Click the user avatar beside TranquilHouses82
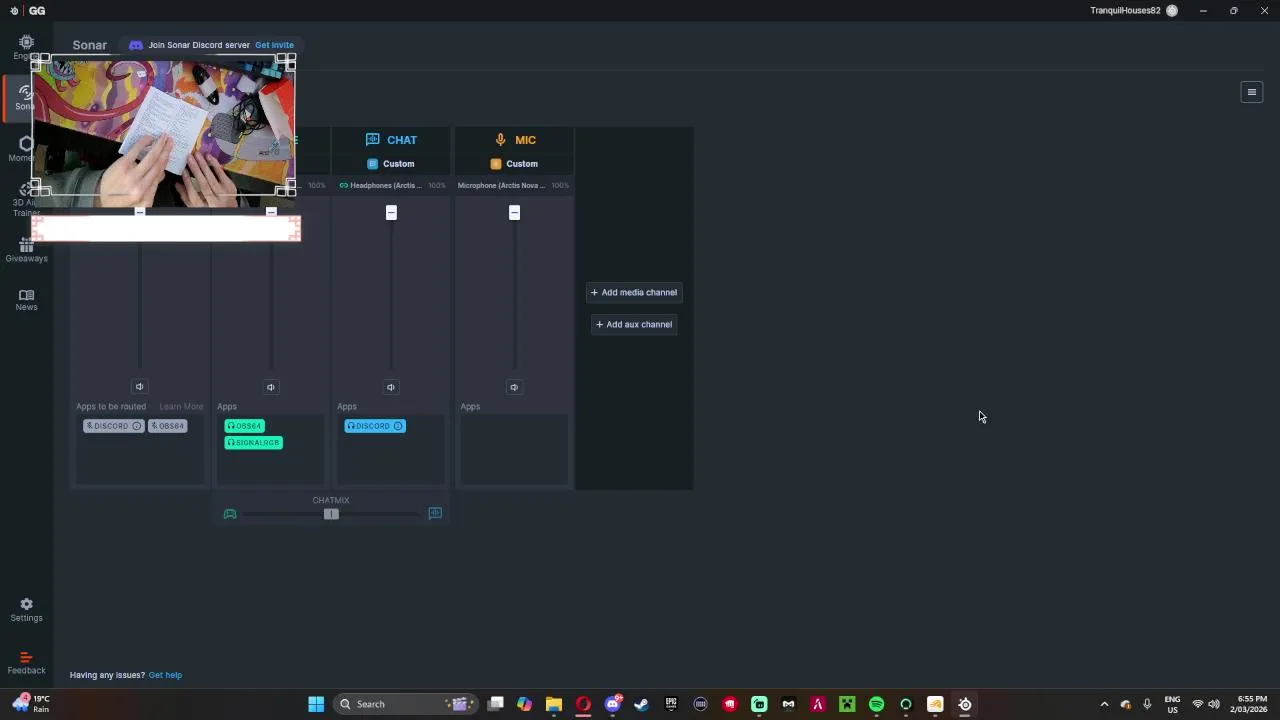1280x720 pixels. click(1172, 11)
